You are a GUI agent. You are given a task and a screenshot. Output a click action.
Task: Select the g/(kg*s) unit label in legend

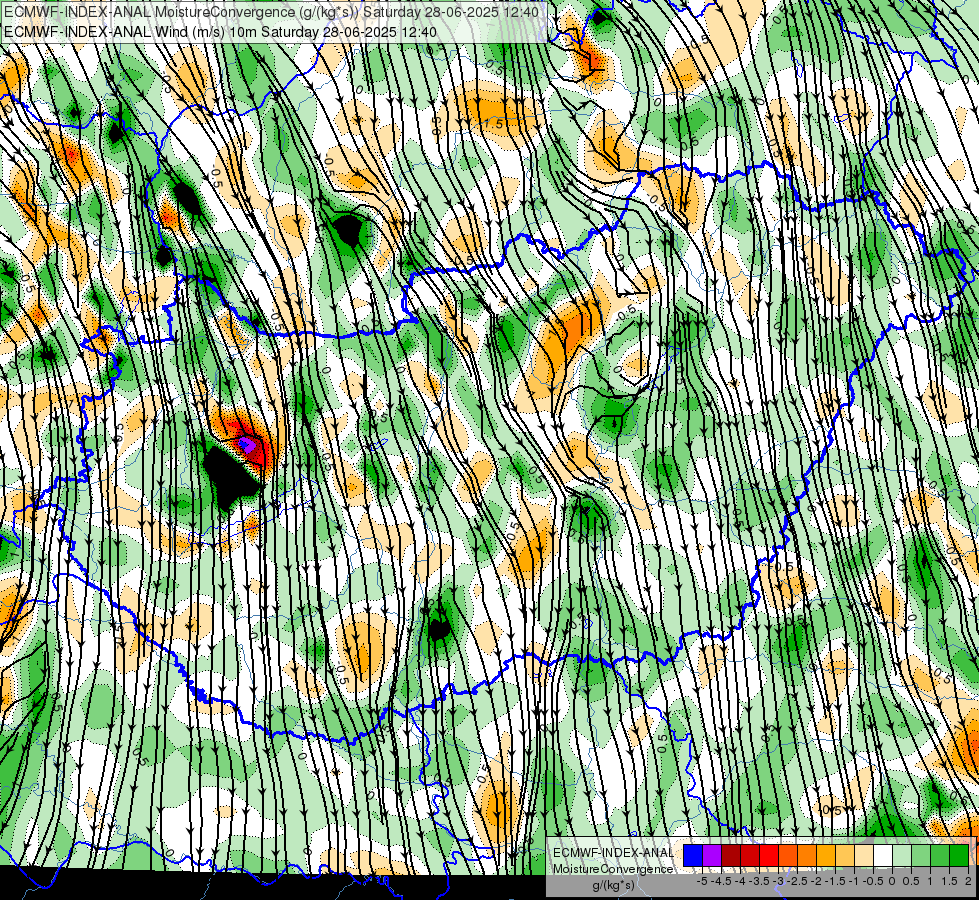pos(614,886)
